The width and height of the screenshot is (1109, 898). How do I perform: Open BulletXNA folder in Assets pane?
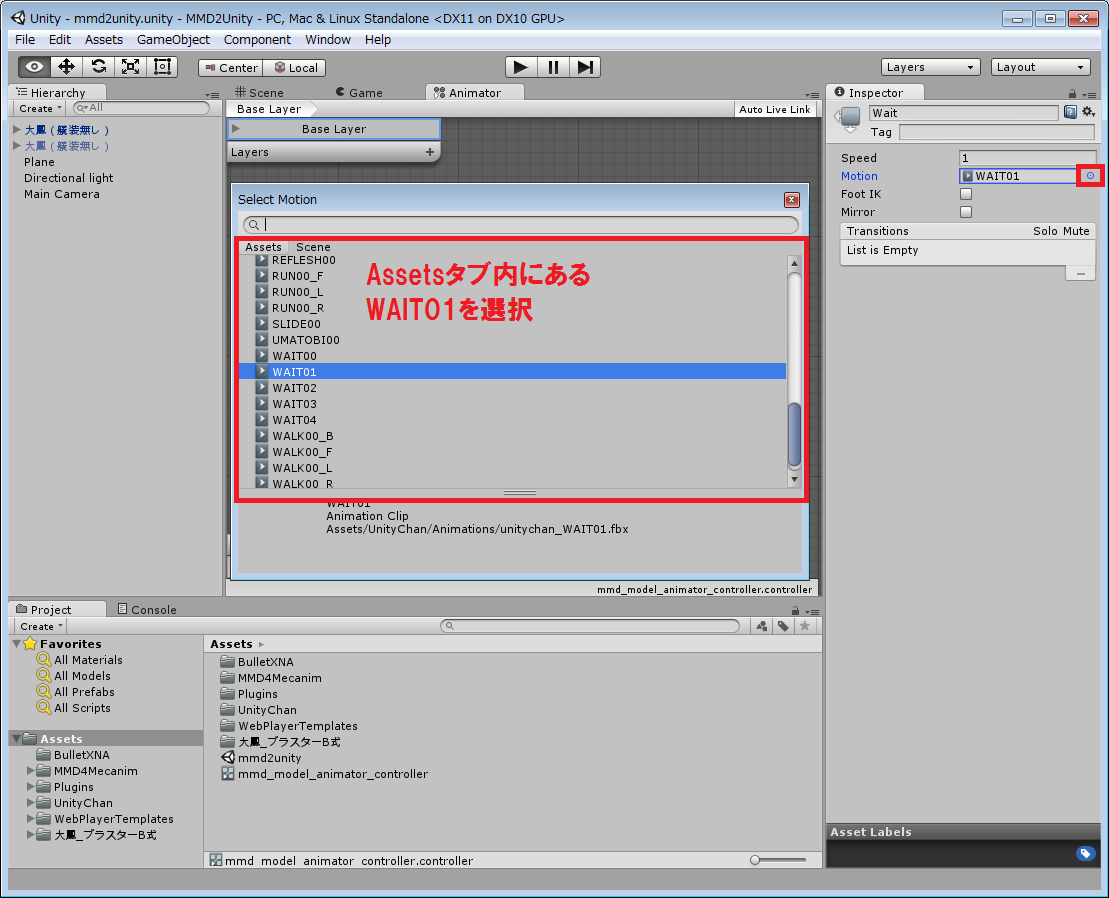(257, 662)
